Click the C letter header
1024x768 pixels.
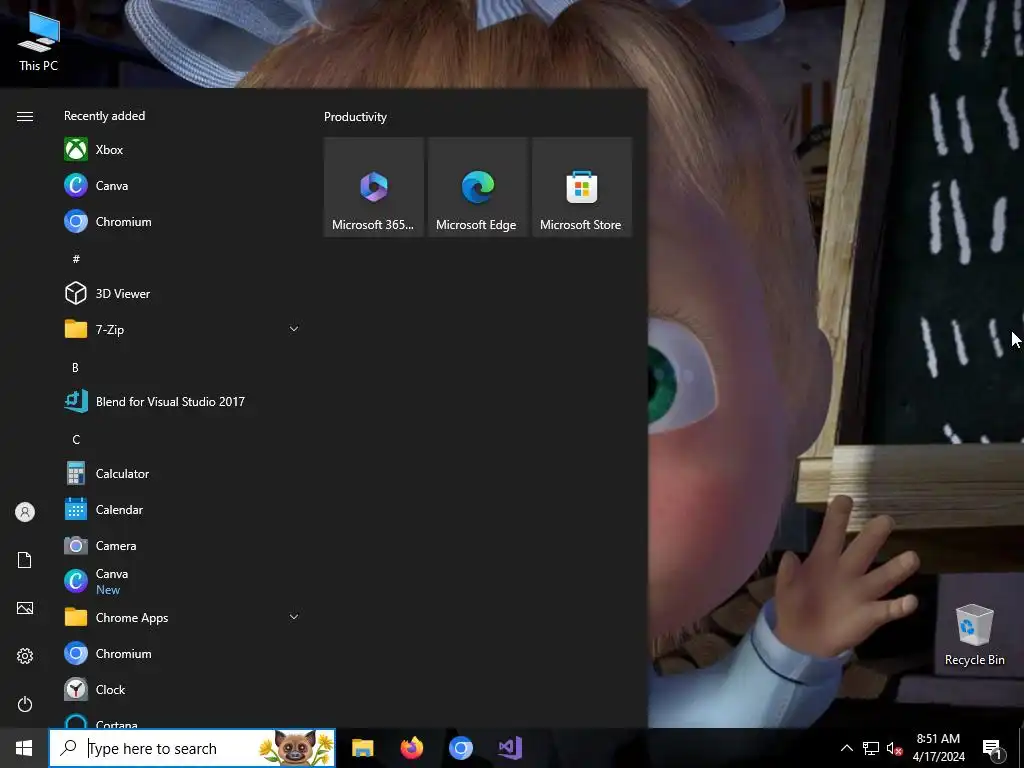(76, 440)
